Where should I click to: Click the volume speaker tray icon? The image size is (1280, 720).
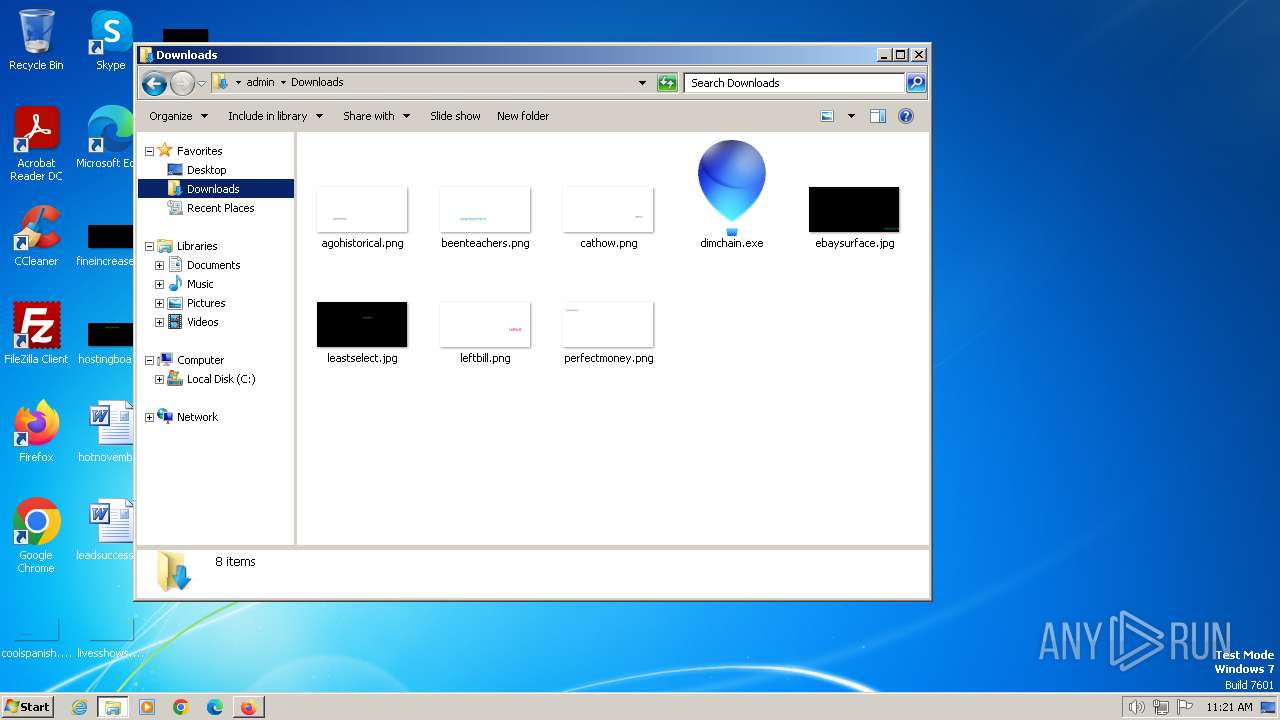pyautogui.click(x=1136, y=707)
